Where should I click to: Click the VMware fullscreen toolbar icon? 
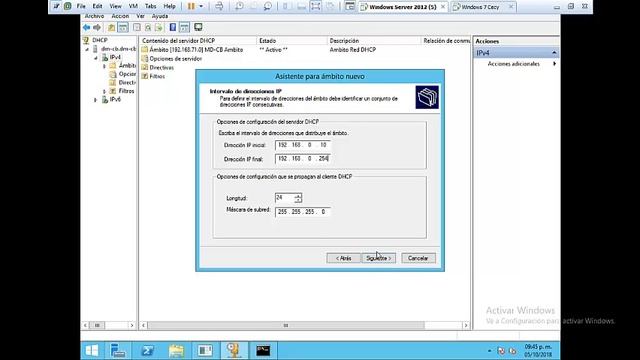(315, 6)
